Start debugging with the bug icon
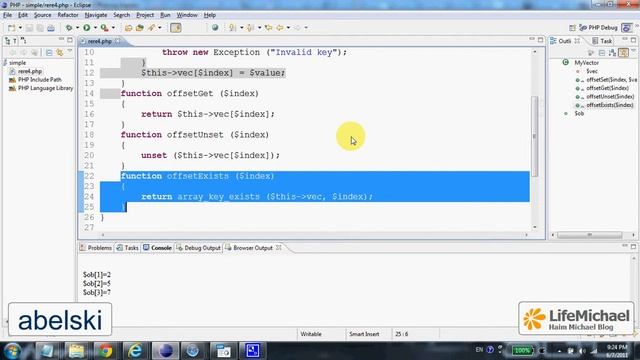The width and height of the screenshot is (640, 360). [69, 28]
